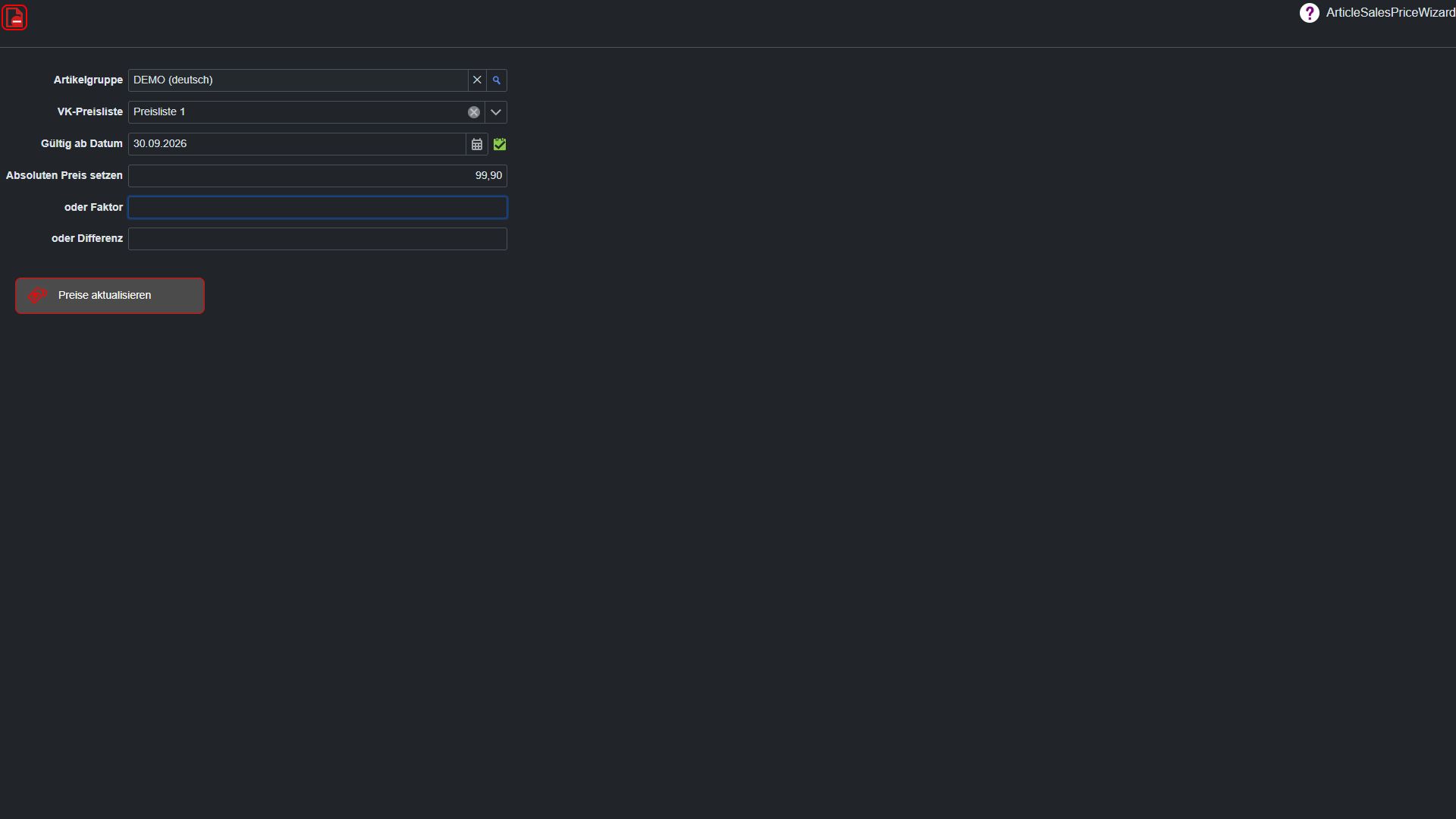Click the Absoluten Preis setzen label
The width and height of the screenshot is (1456, 819).
coord(64,176)
